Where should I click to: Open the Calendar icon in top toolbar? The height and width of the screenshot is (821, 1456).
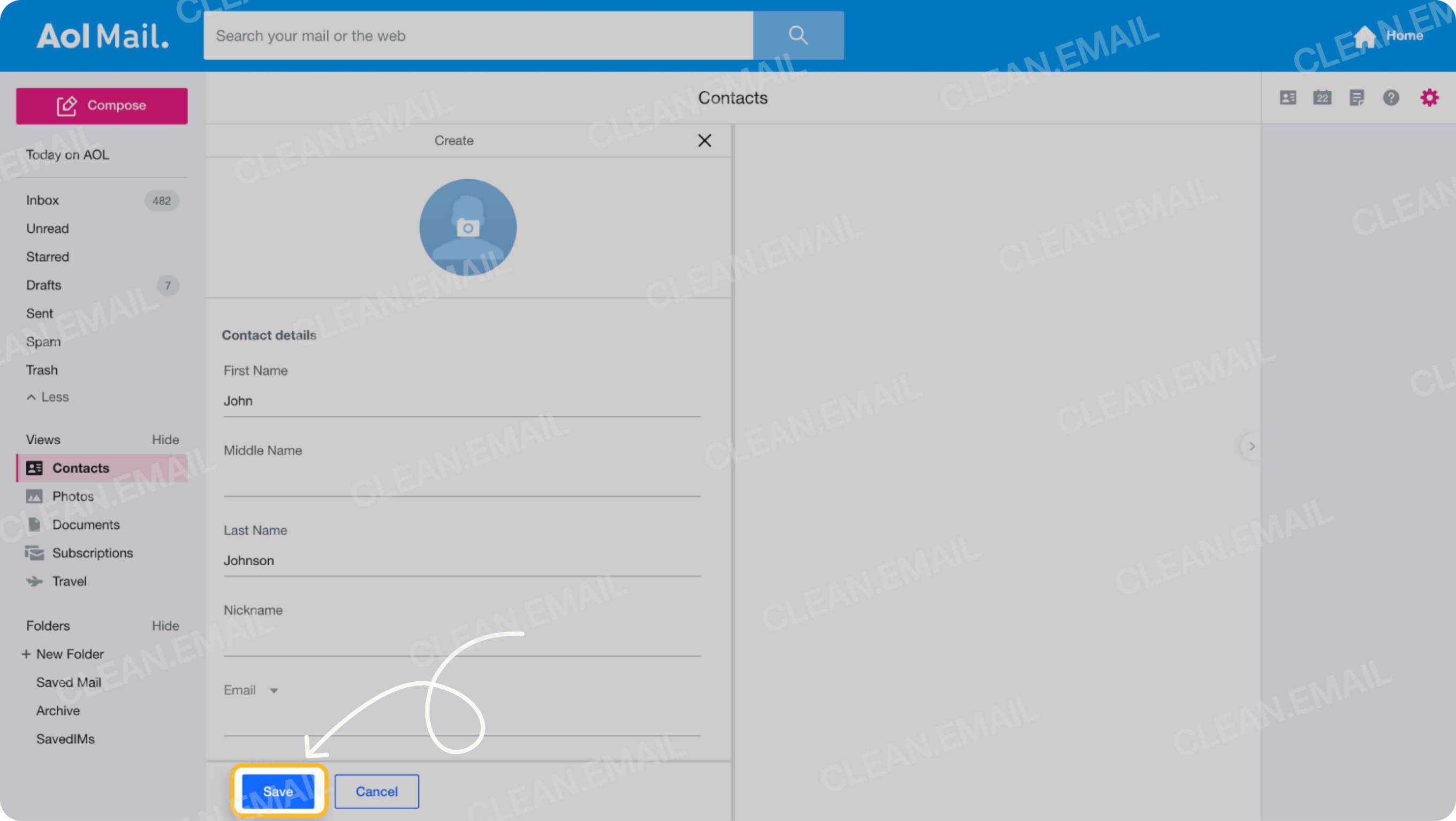click(1323, 98)
